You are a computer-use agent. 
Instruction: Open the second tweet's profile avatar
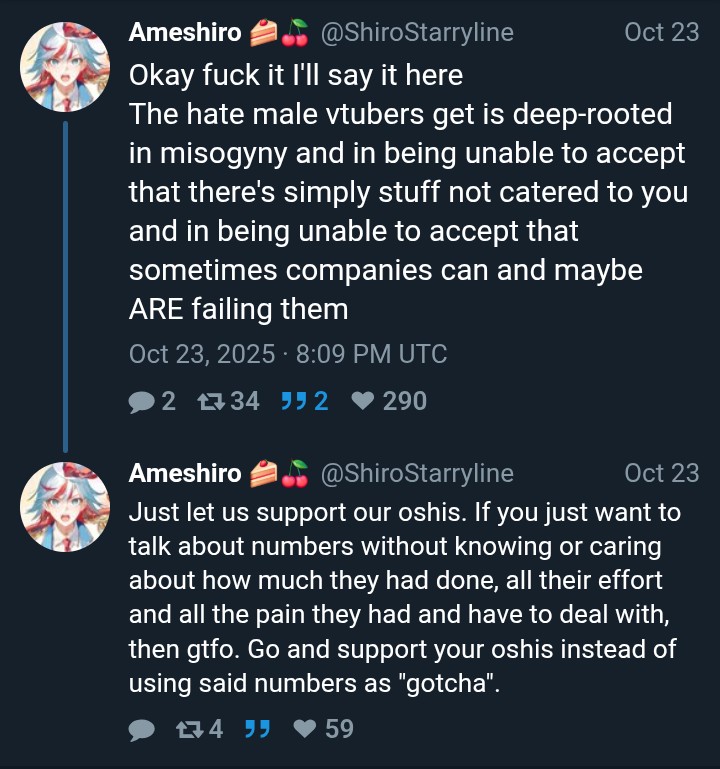(65, 506)
